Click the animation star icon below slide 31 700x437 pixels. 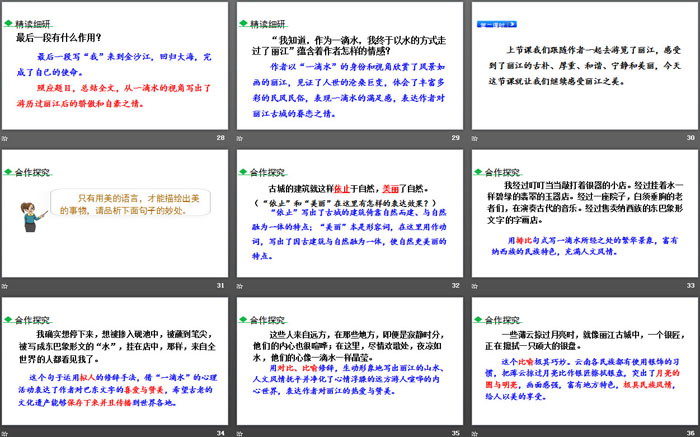(5, 285)
